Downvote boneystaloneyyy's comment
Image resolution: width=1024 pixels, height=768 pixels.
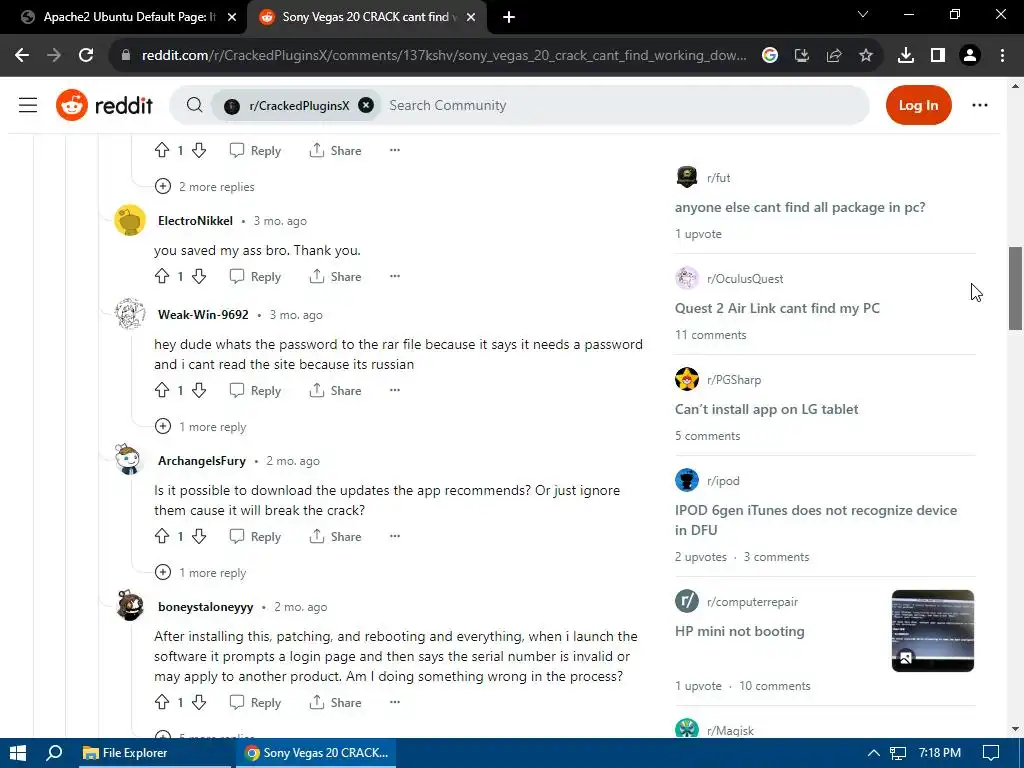pos(199,702)
